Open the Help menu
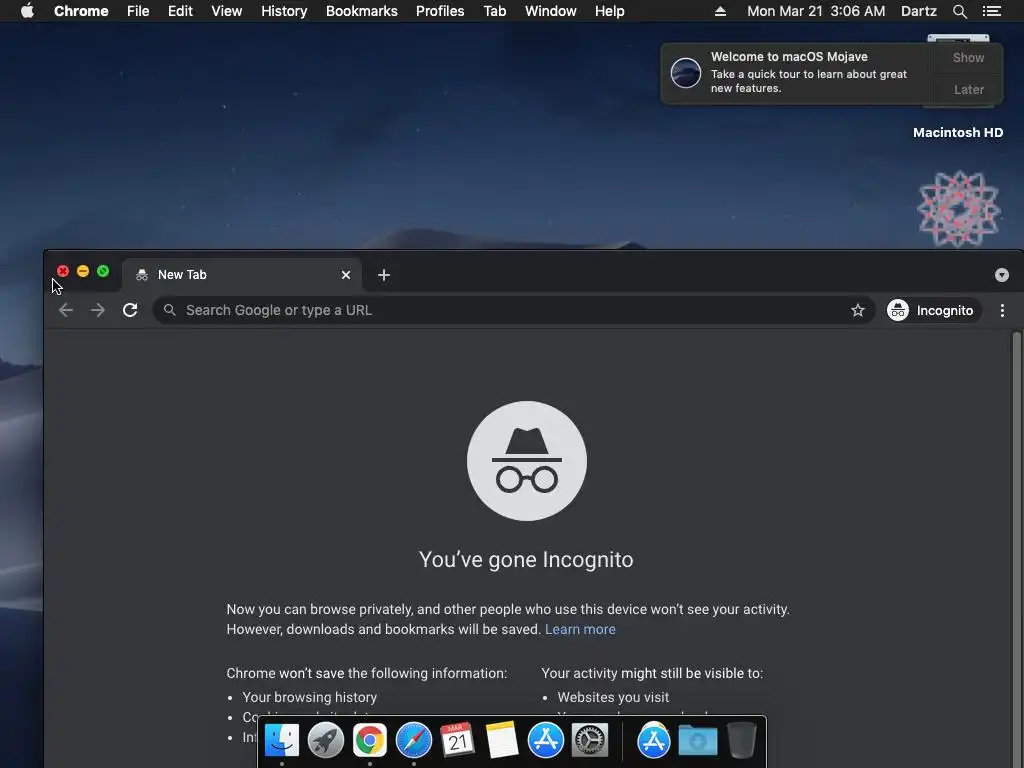Viewport: 1024px width, 768px height. tap(609, 11)
